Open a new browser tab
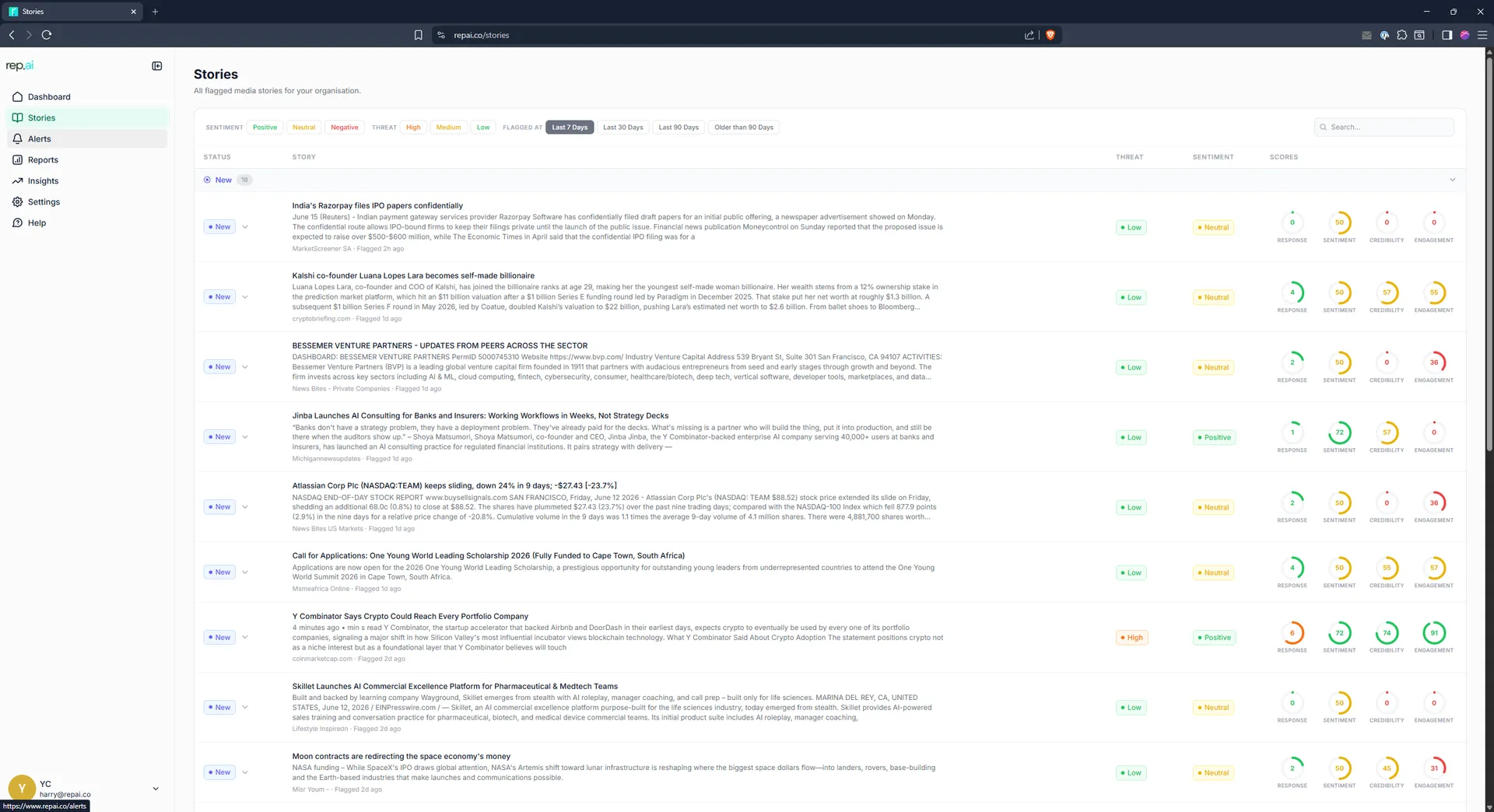Viewport: 1494px width, 812px height. point(155,12)
